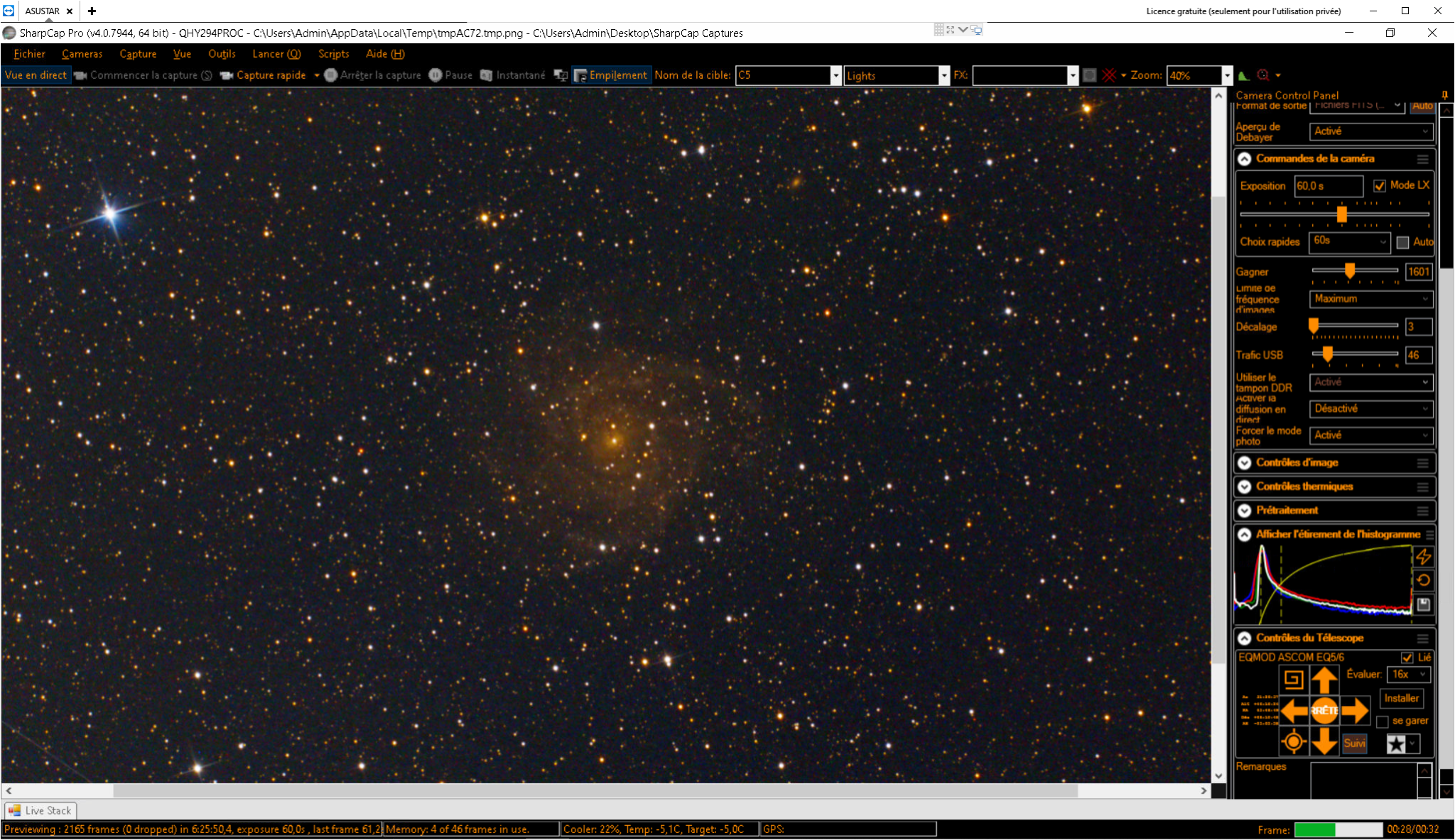
Task: Collapse Afficher l'étirement de l'histogramme section
Action: pyautogui.click(x=1244, y=535)
